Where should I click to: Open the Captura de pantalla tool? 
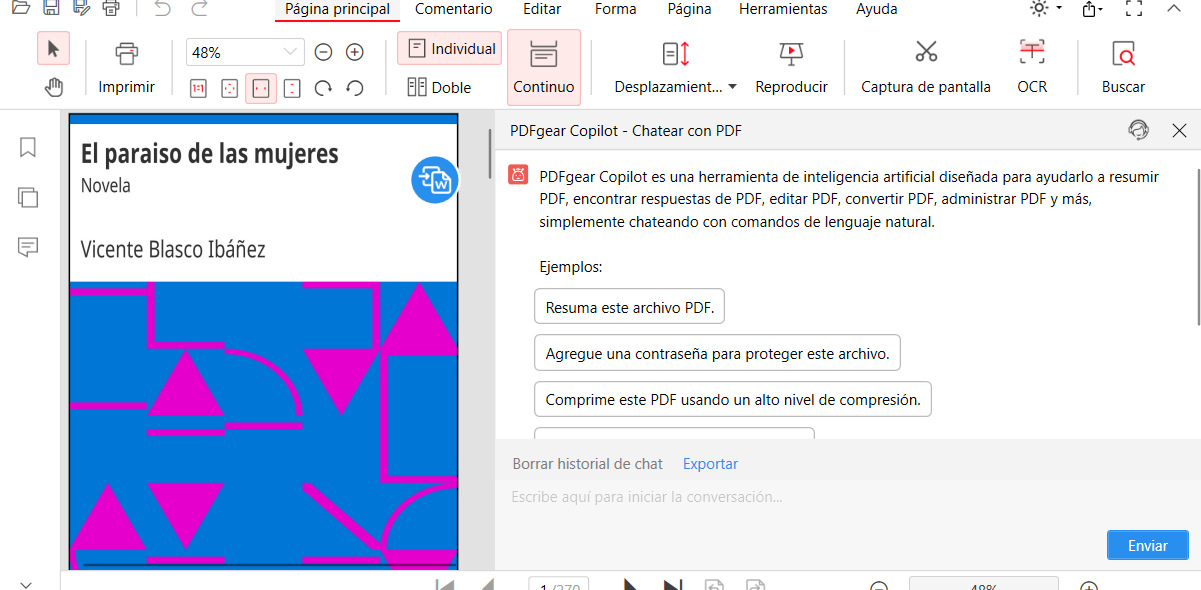[x=925, y=65]
